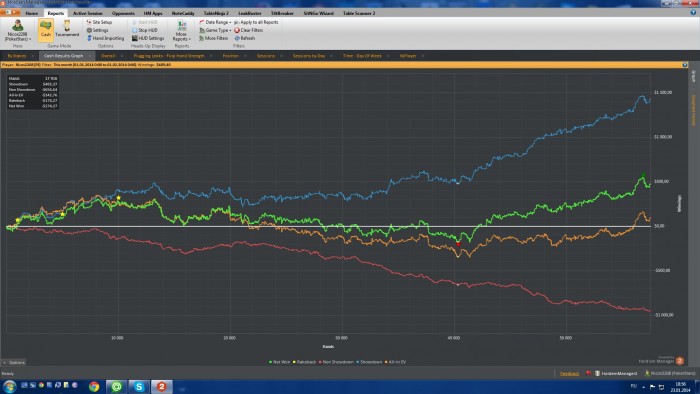
Task: Show hidden system tray icons
Action: point(643,387)
